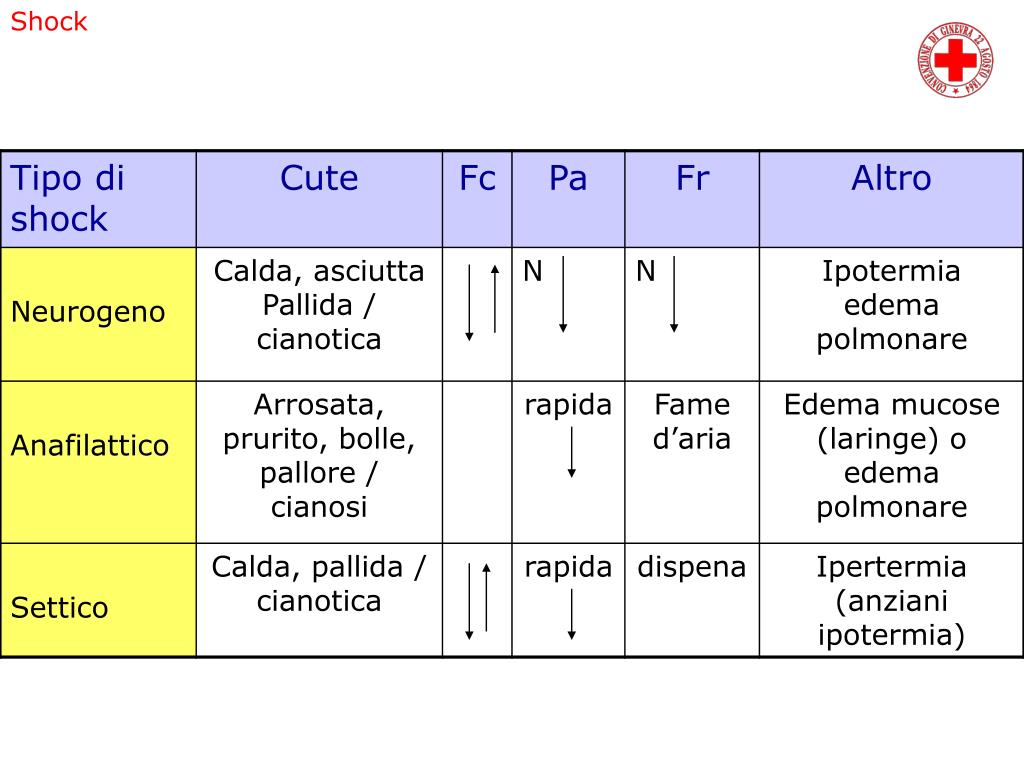Select the Fame d'aria cell
The image size is (1024, 768).
pos(692,462)
